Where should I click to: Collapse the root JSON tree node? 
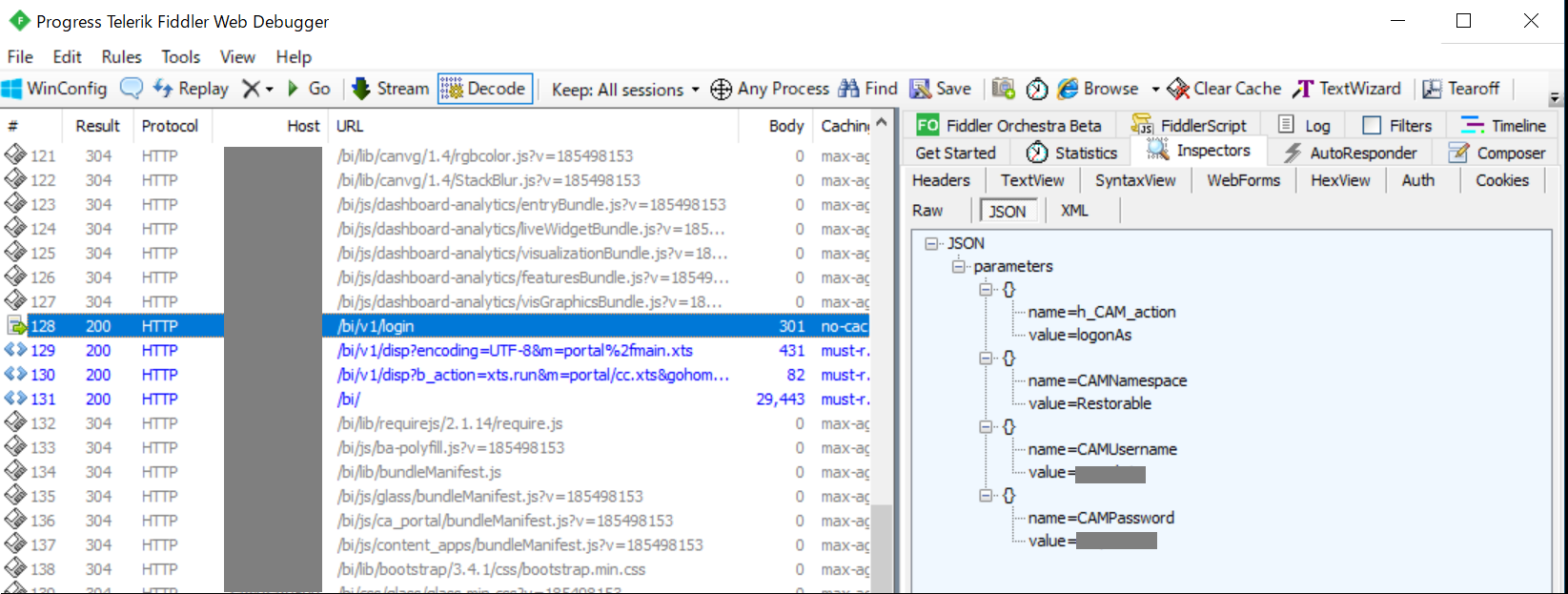[x=931, y=243]
